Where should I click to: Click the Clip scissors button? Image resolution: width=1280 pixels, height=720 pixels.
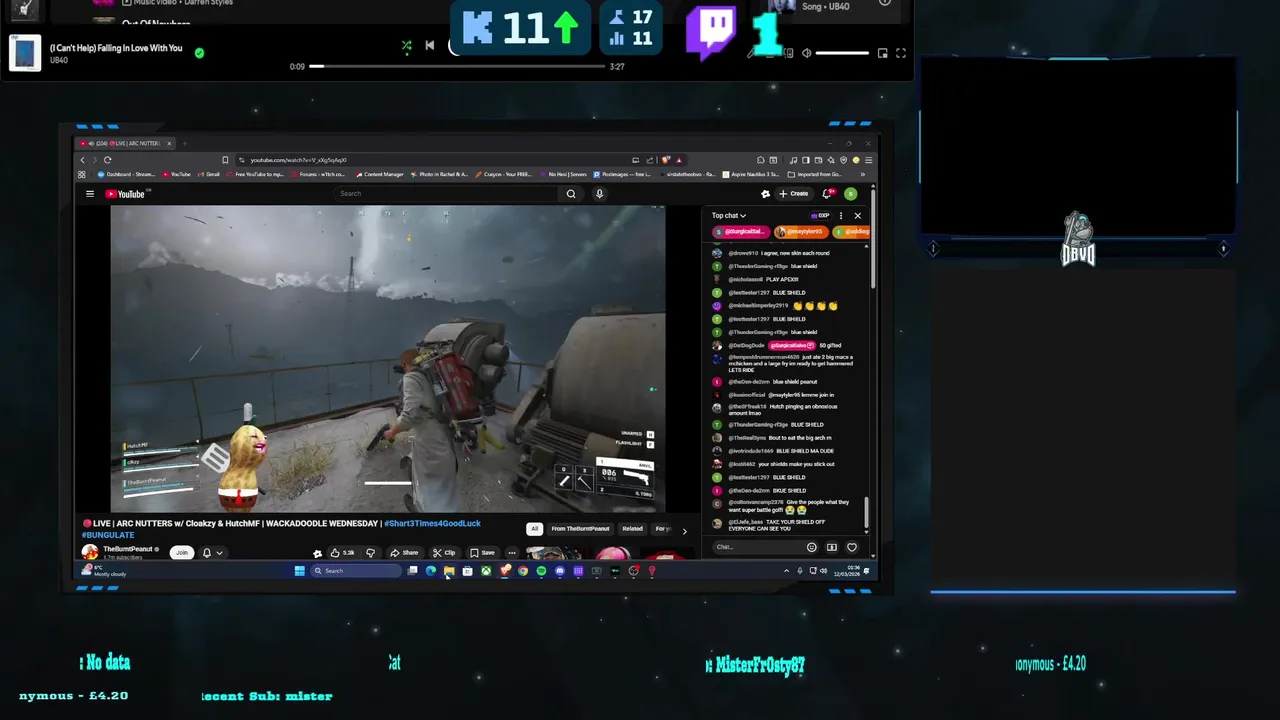click(443, 552)
